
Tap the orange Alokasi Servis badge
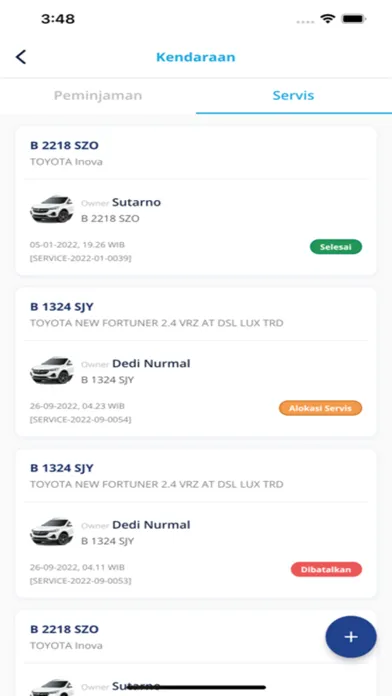[321, 408]
